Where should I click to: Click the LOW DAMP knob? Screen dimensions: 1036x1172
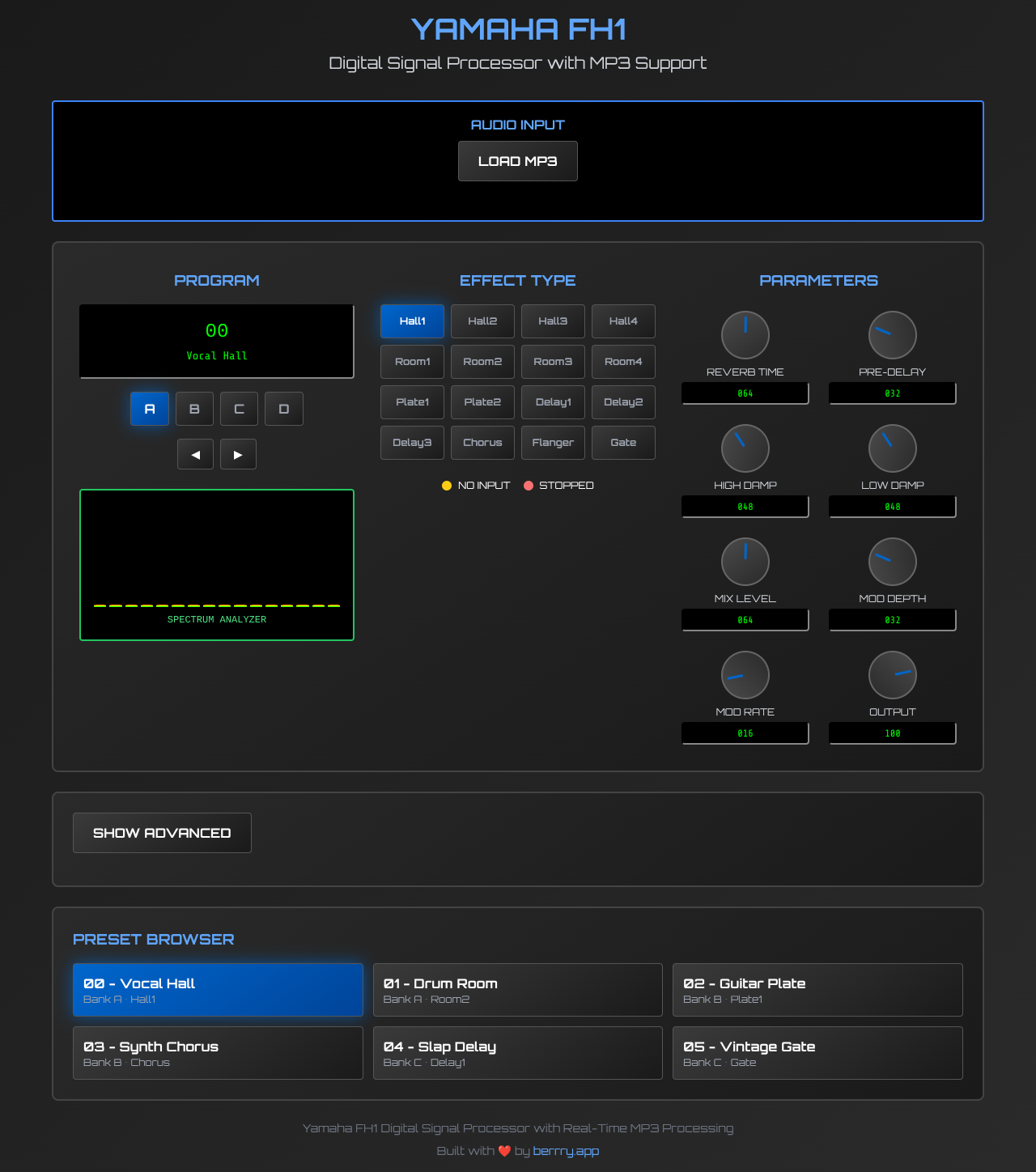892,448
